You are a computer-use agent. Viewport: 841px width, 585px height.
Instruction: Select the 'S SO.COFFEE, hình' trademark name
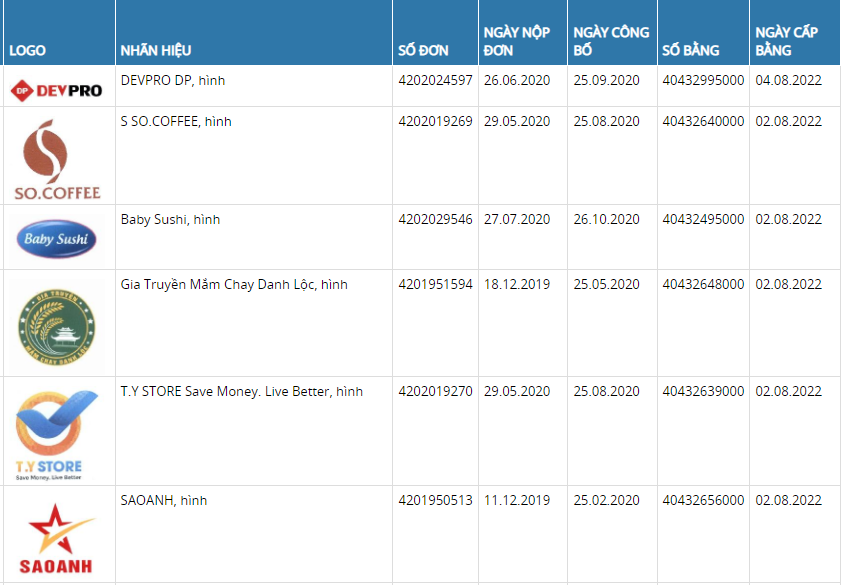point(176,122)
